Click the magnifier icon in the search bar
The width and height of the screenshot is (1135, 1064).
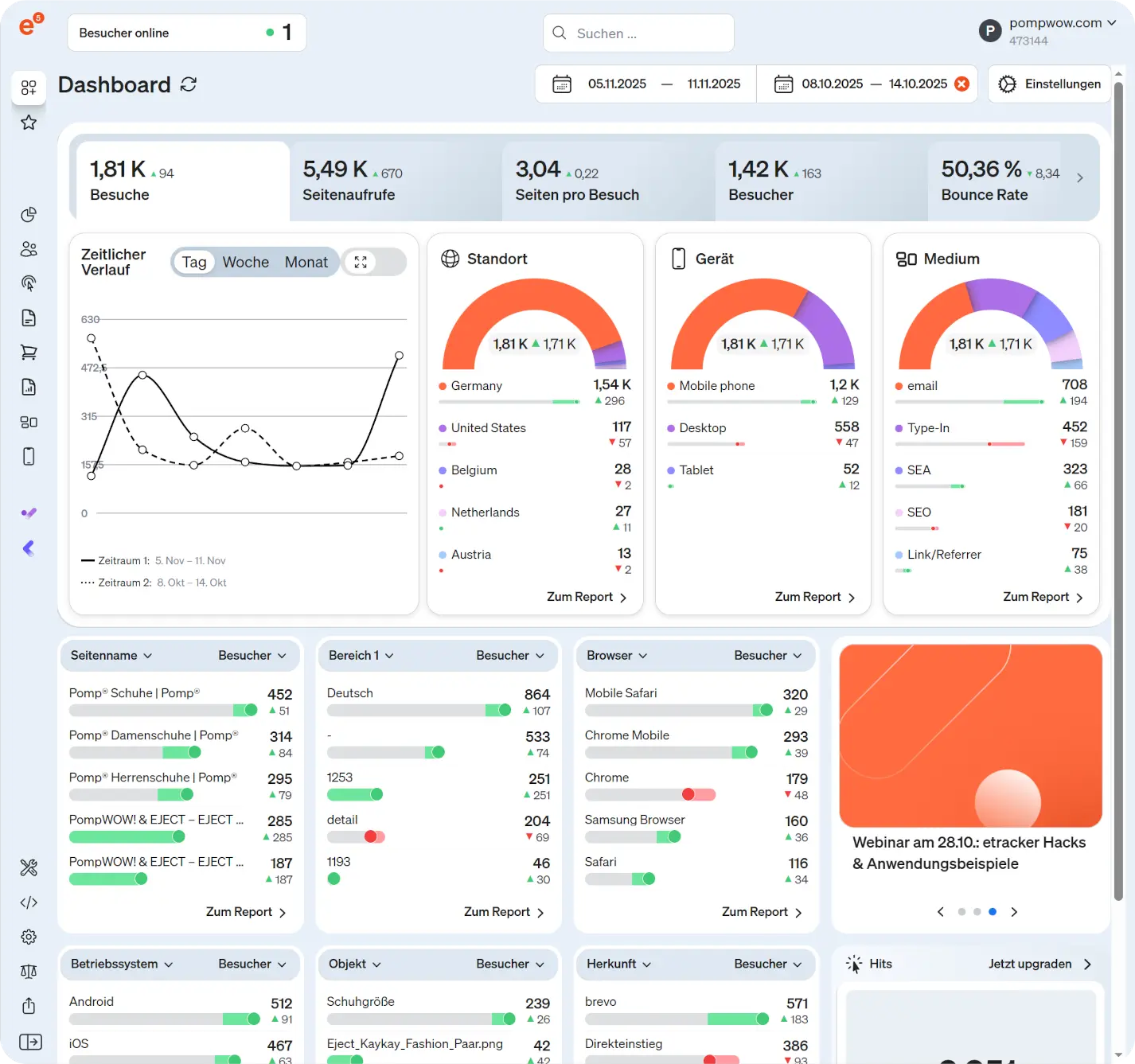[x=559, y=33]
